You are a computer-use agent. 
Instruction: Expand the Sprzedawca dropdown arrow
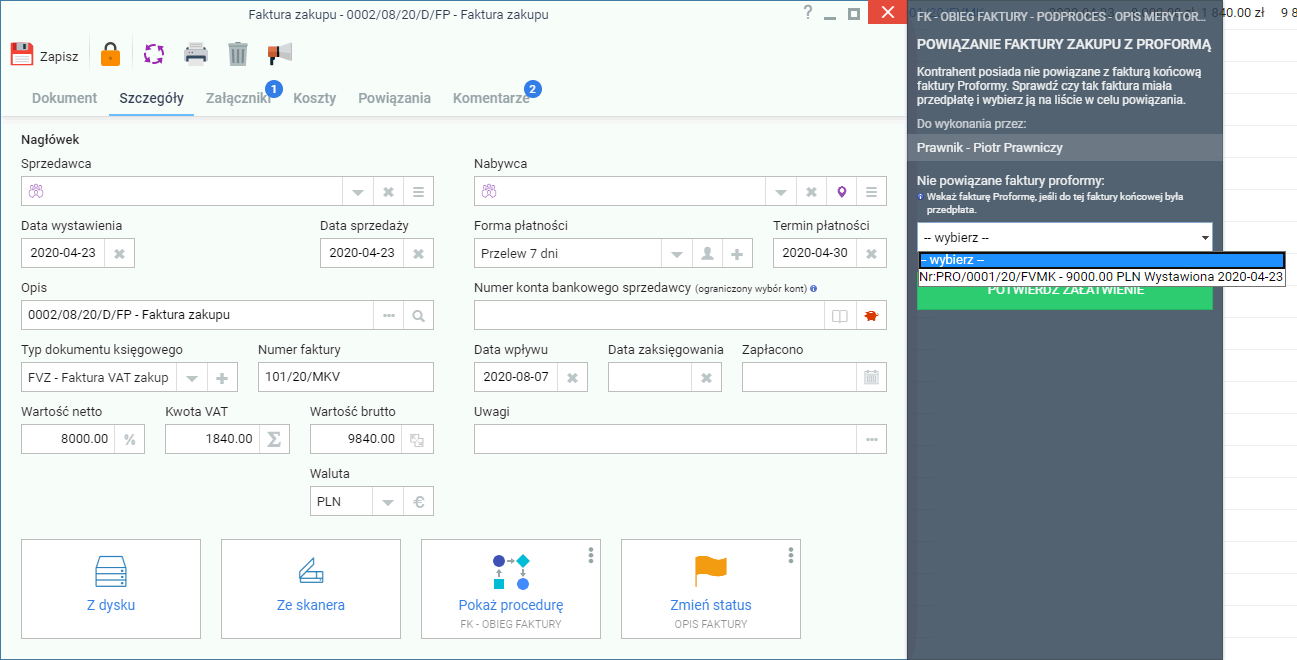[358, 191]
